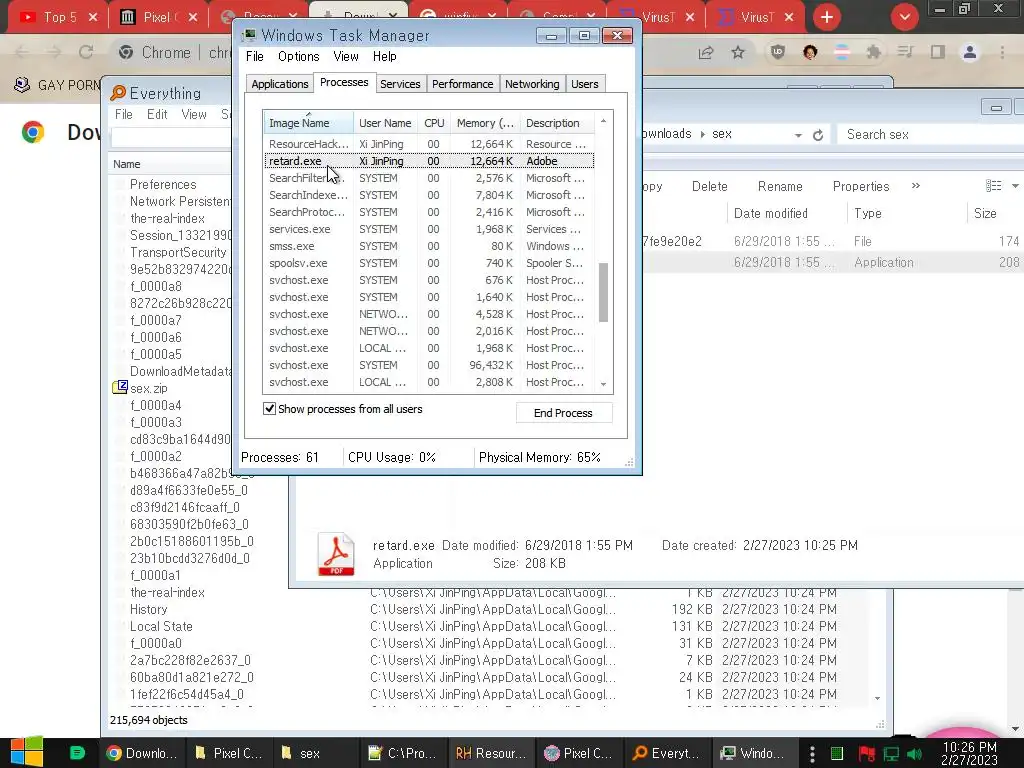Sort processes by Description column
Viewport: 1024px width, 768px height.
557,123
